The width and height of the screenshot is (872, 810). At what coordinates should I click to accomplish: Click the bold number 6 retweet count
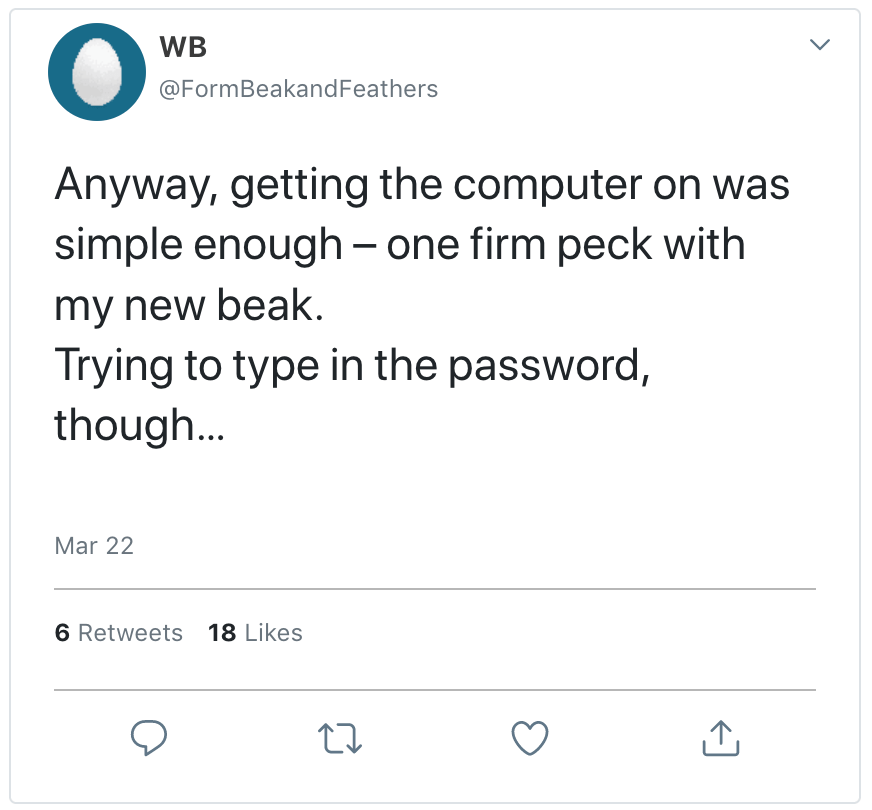pos(62,633)
